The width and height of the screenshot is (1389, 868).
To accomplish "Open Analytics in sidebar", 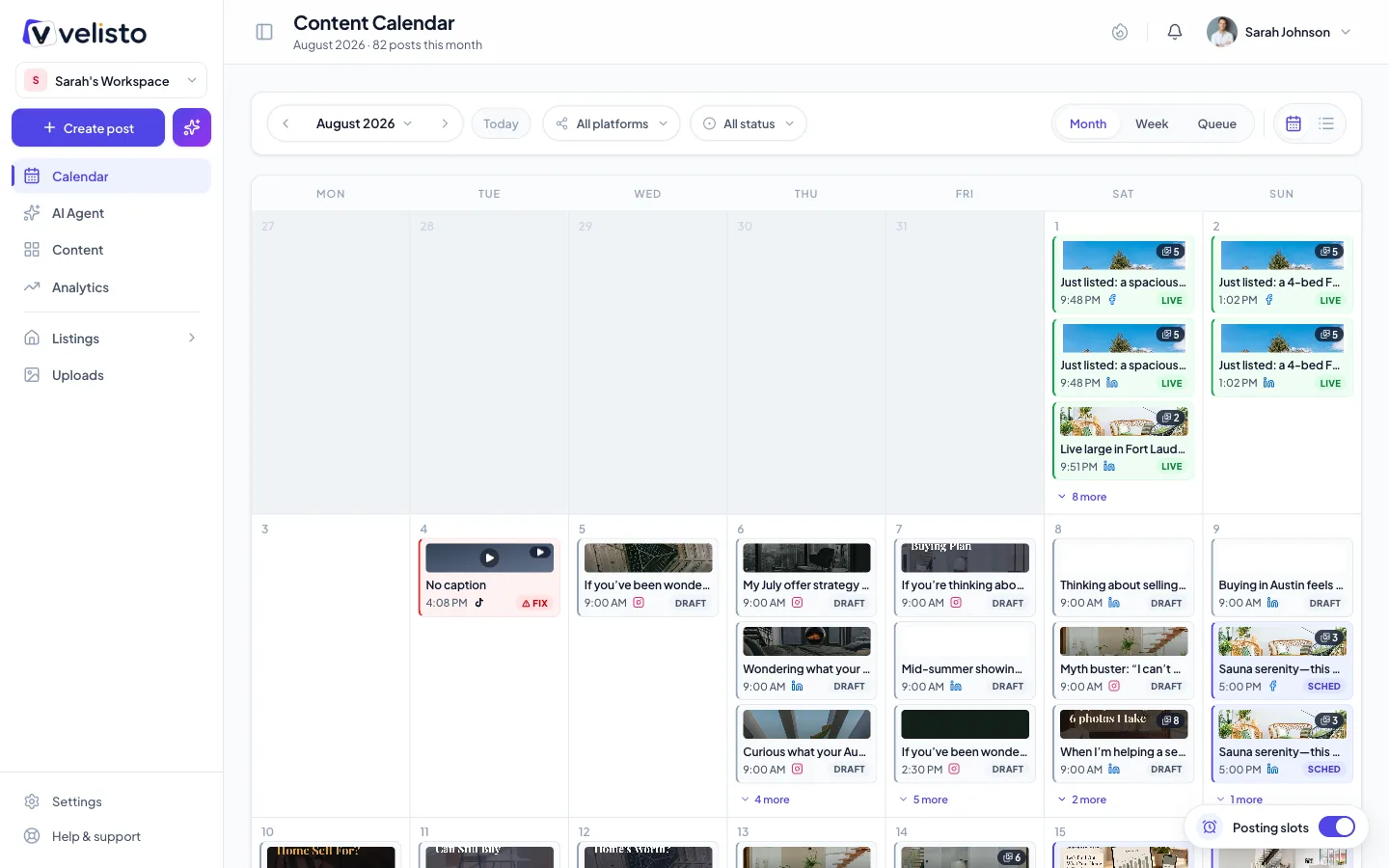I will click(x=111, y=287).
